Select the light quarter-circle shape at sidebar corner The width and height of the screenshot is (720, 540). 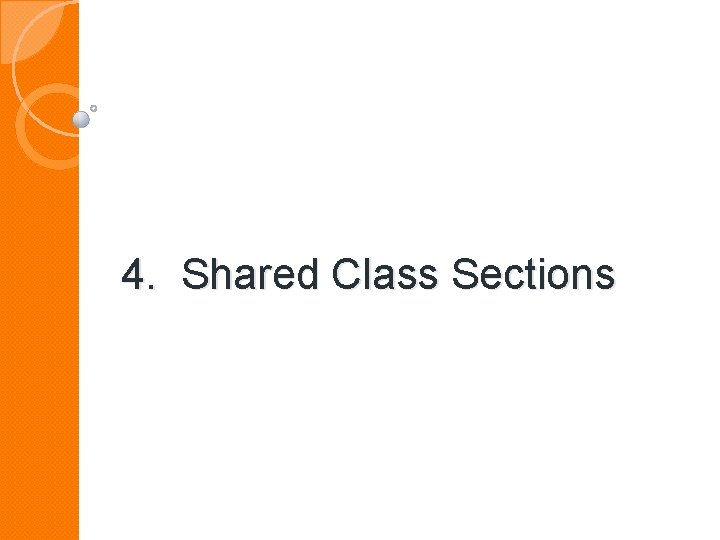pos(31,31)
